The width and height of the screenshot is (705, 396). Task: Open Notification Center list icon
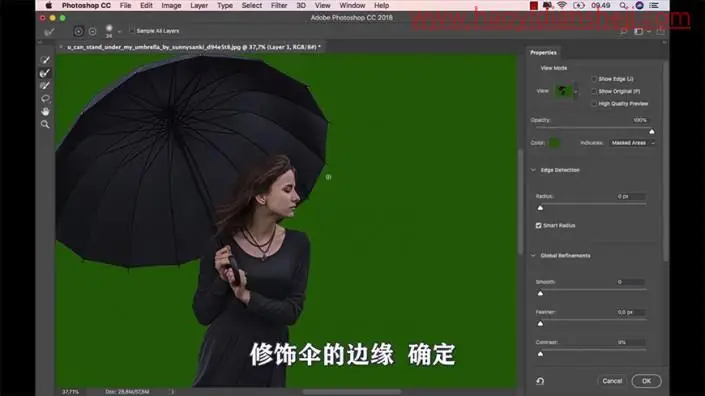point(654,5)
